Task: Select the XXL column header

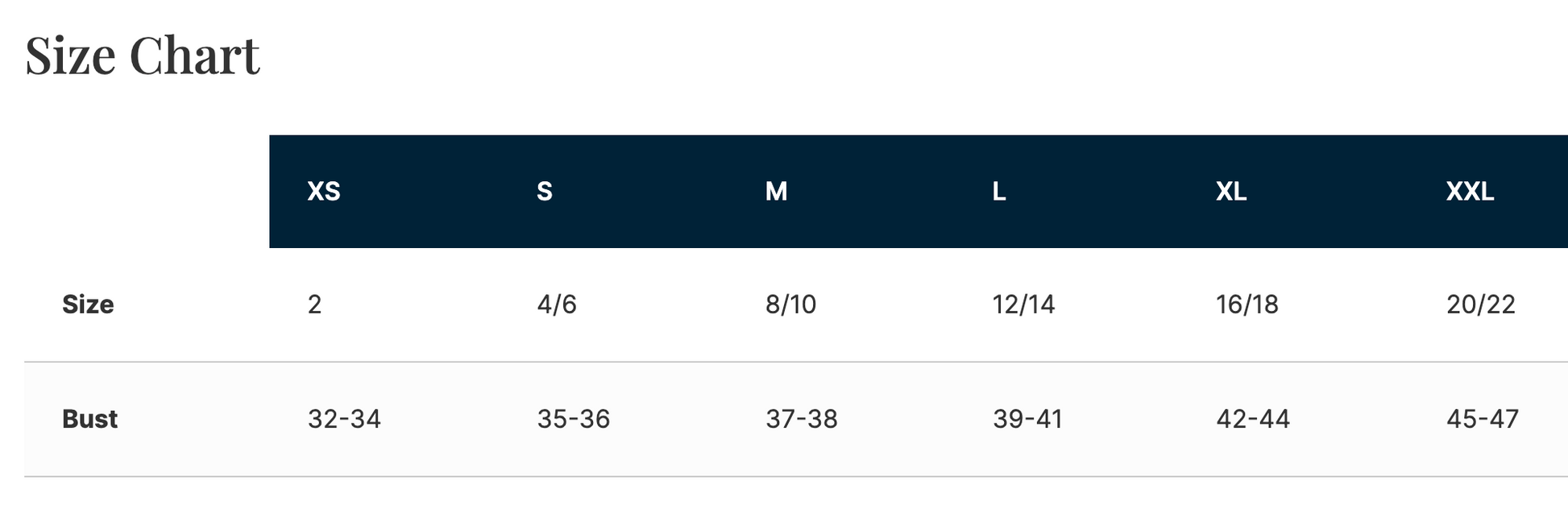Action: pos(1470,192)
